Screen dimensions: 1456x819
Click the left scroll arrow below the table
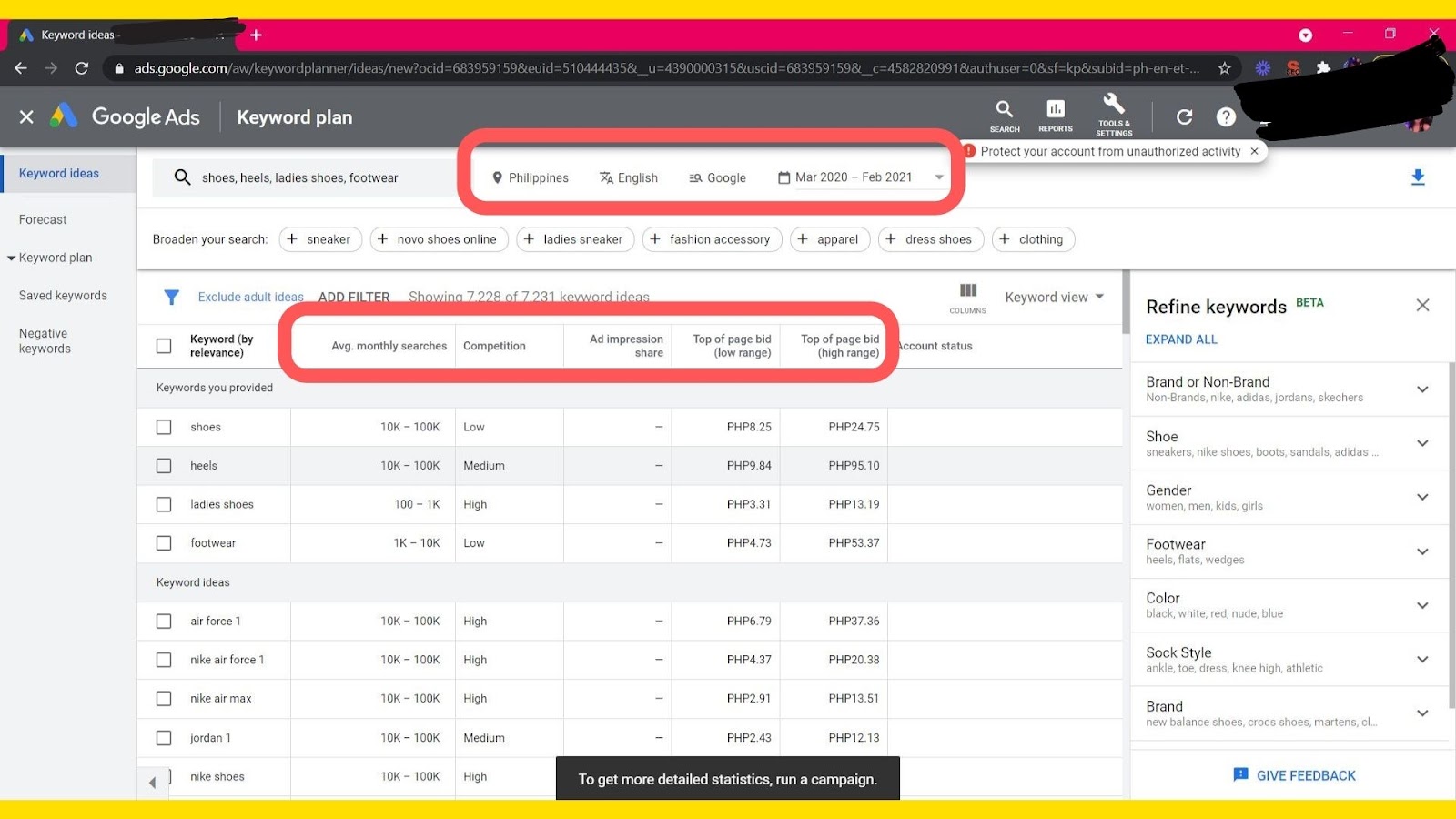pyautogui.click(x=152, y=782)
